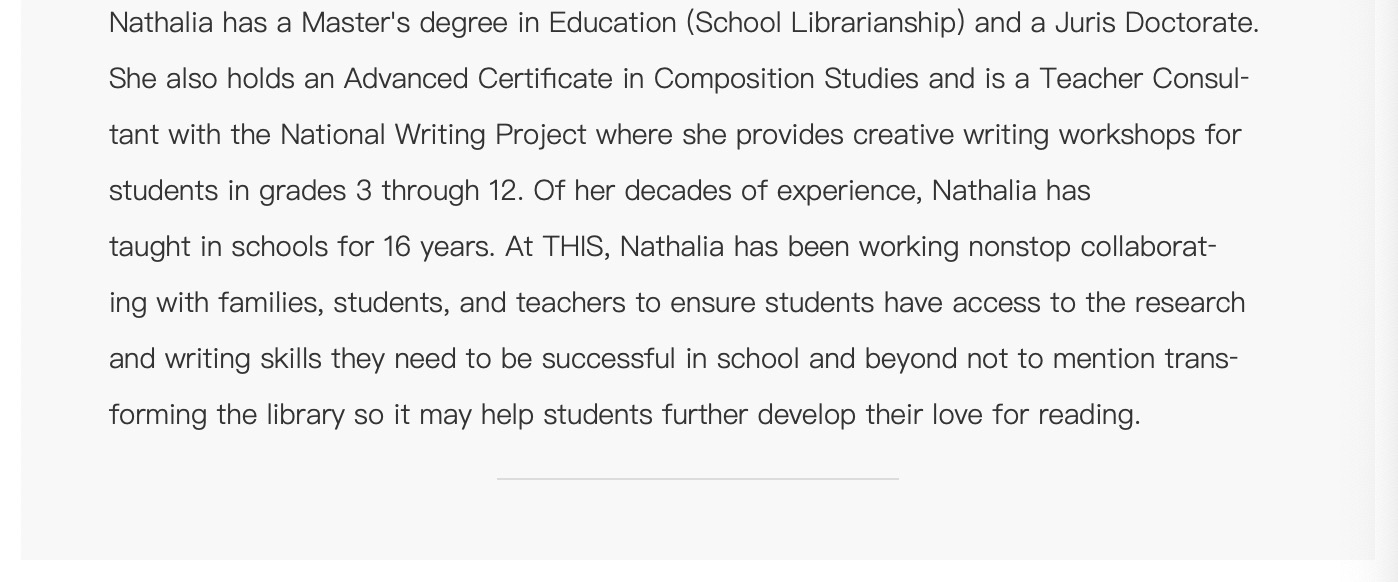Click the horizontal divider line below paragraph
The height and width of the screenshot is (582, 1398).
(698, 479)
